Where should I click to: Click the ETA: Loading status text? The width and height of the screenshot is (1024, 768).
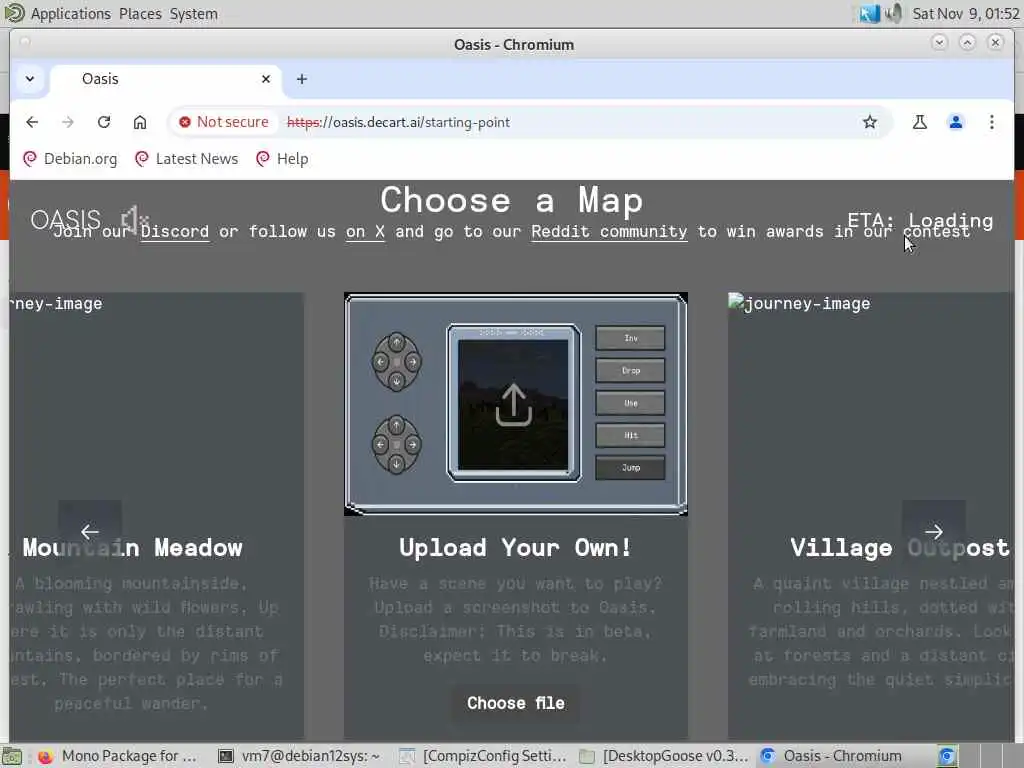pos(920,221)
